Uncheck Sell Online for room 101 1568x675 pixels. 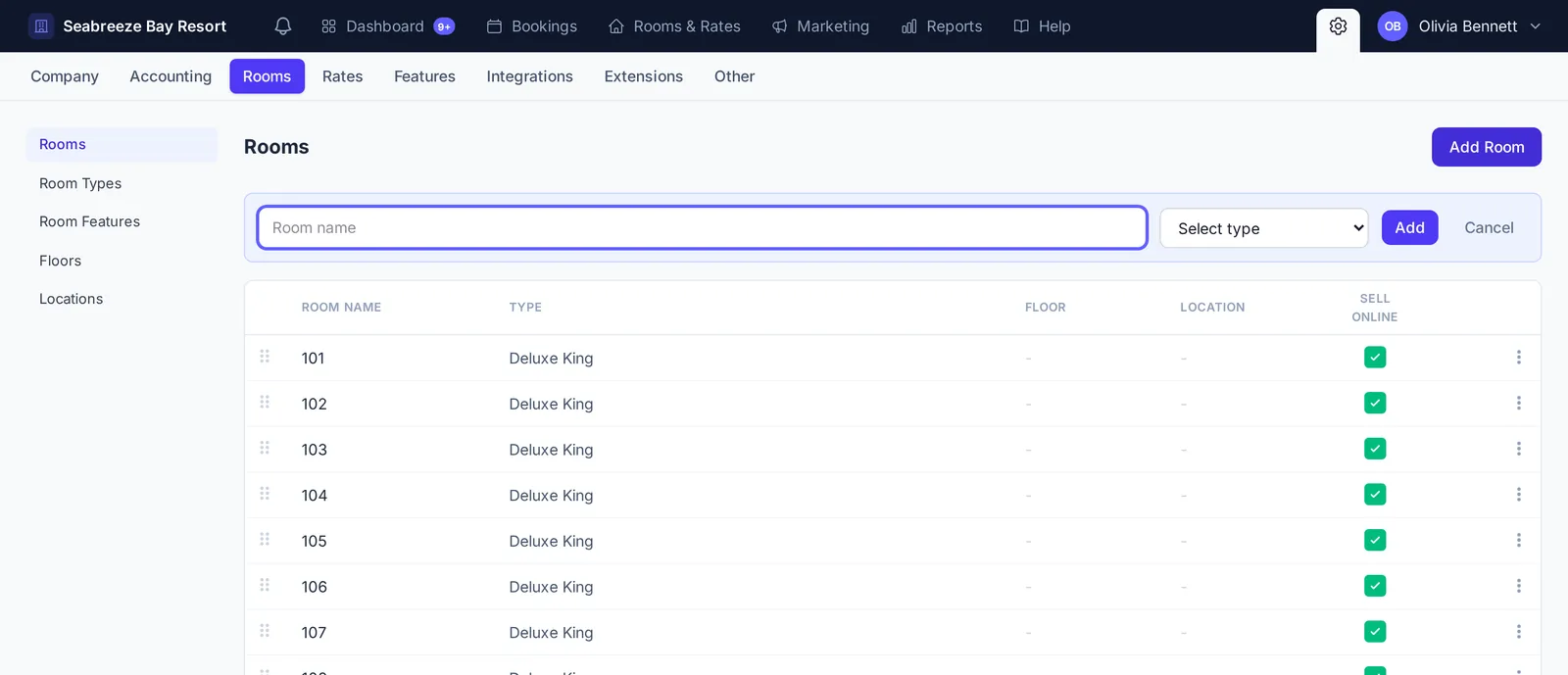pos(1375,358)
